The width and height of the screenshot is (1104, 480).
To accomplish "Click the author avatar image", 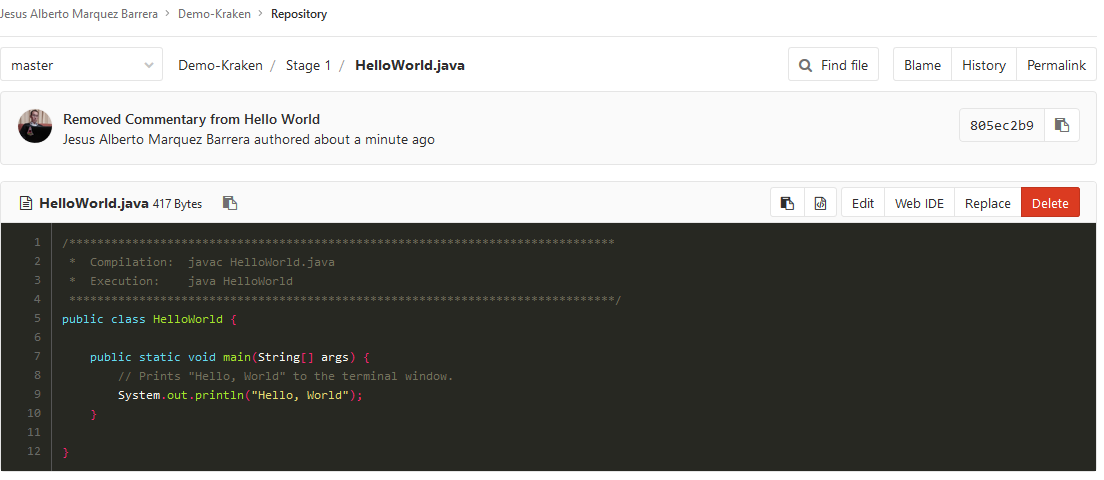I will [35, 126].
